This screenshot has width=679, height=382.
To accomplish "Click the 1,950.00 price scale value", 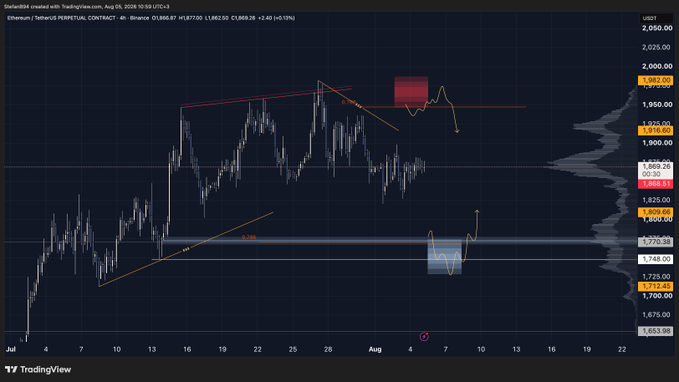I will 657,104.
